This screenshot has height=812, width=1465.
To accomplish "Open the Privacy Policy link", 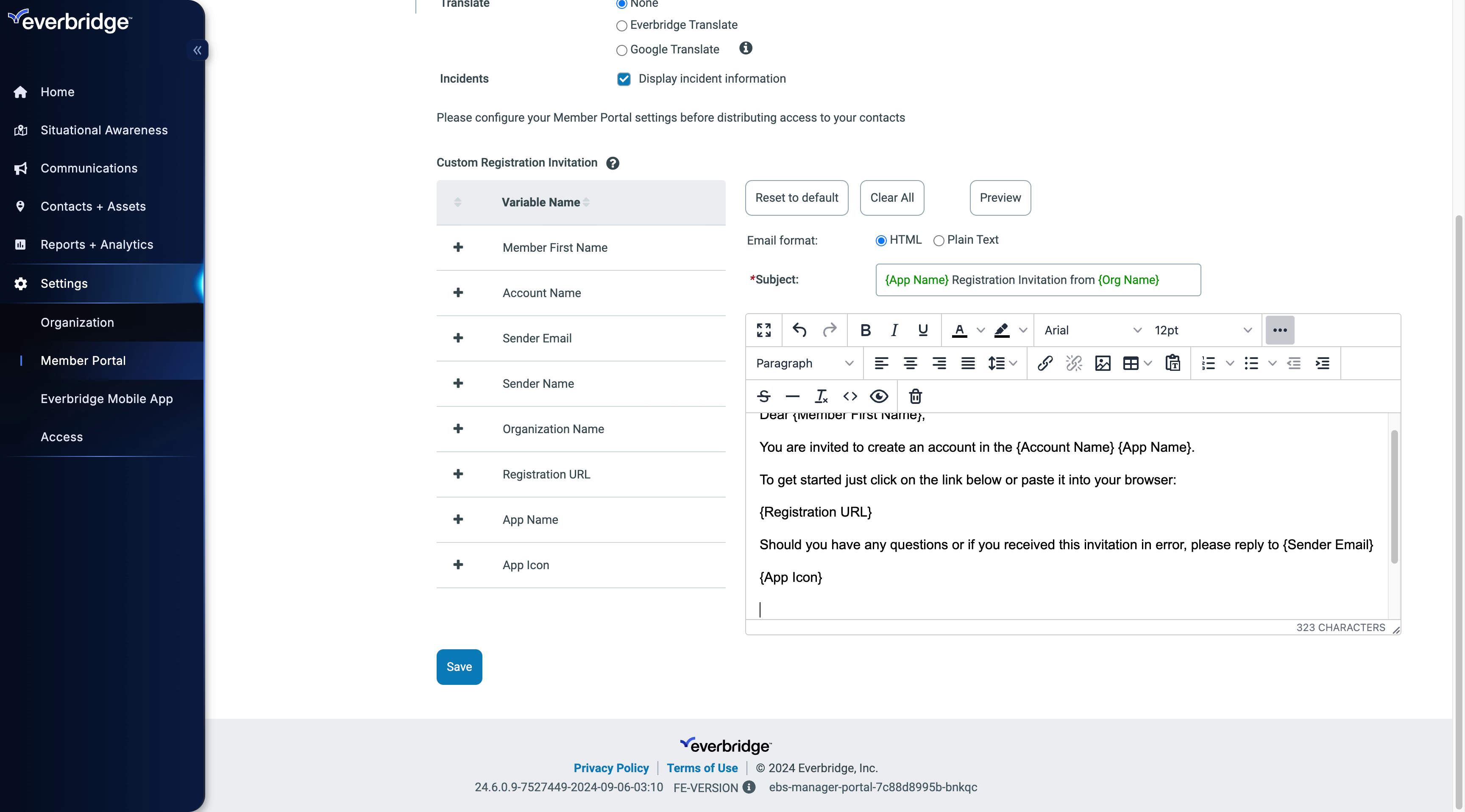I will tap(611, 768).
